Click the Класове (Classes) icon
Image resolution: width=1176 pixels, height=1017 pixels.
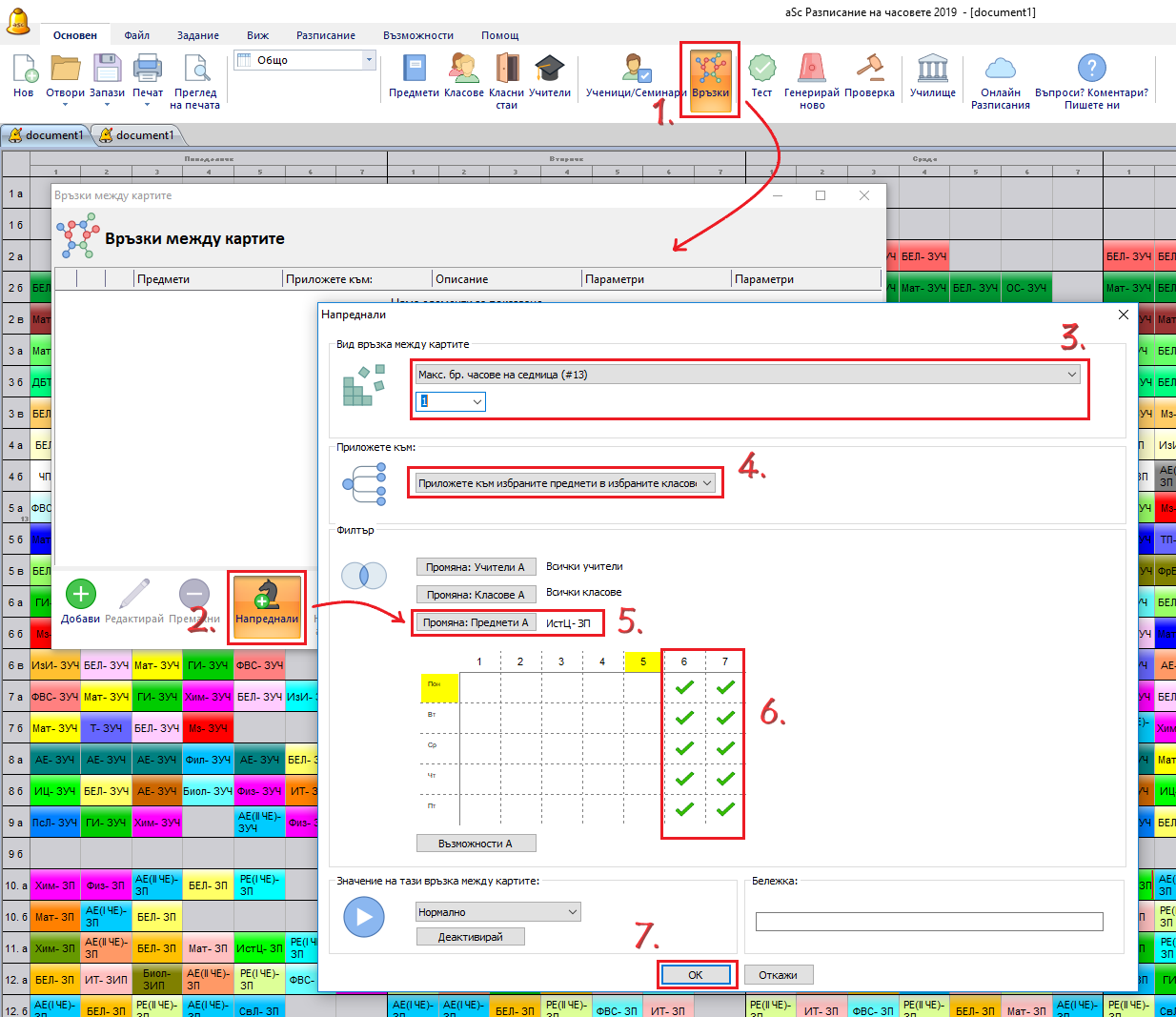point(463,71)
